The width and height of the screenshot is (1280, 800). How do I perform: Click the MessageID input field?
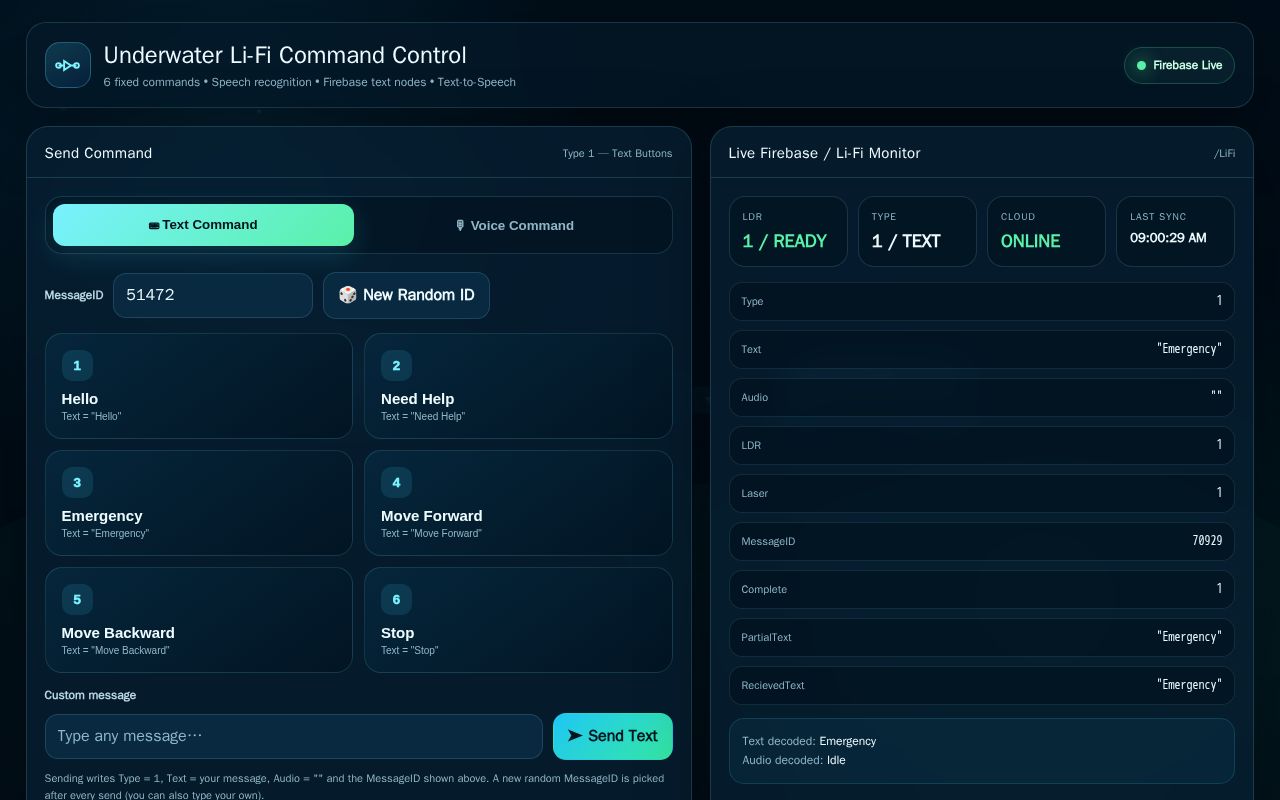[213, 295]
